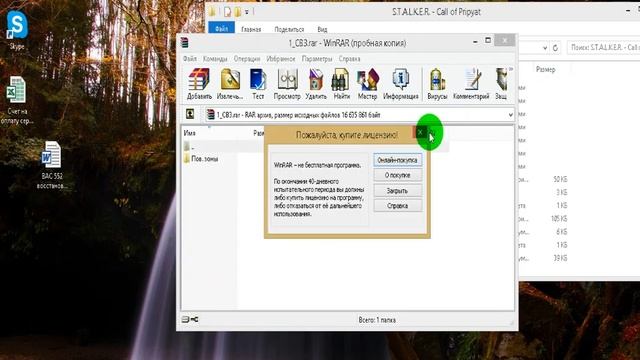Click the Explorer Файл ribbon tab
Screen dimensions: 640x360
(222, 29)
